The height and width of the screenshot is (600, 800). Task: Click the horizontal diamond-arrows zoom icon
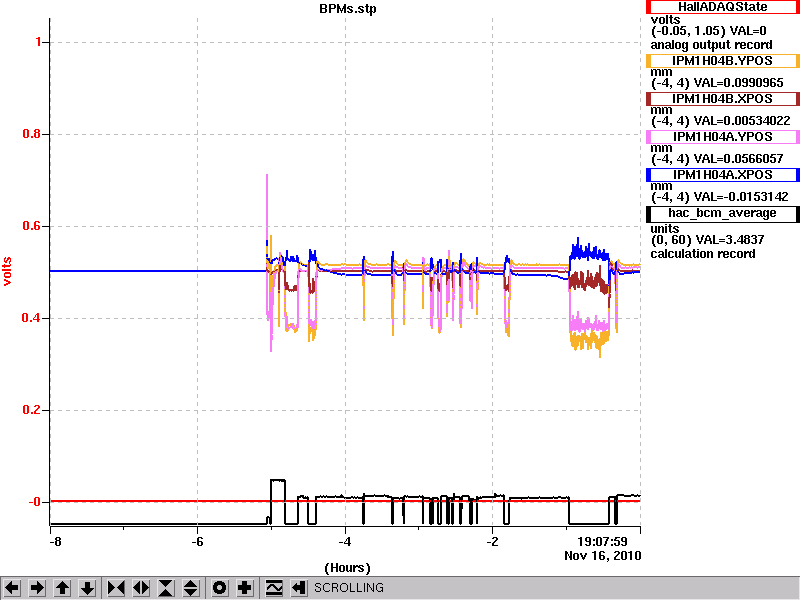point(141,588)
